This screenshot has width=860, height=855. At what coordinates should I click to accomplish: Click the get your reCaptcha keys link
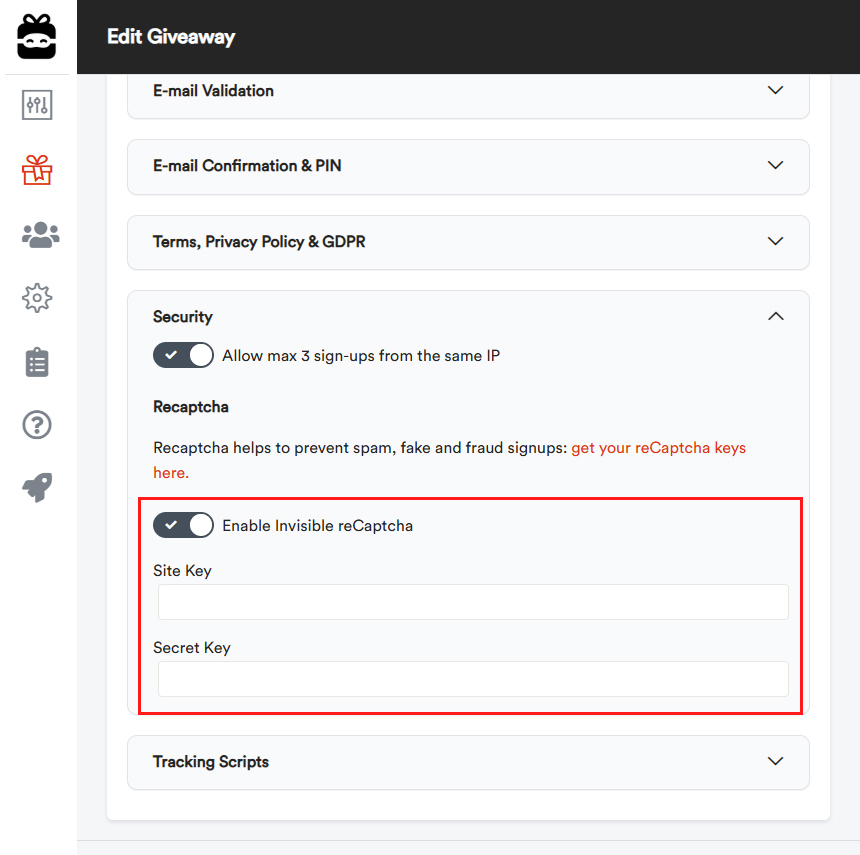pyautogui.click(x=658, y=447)
